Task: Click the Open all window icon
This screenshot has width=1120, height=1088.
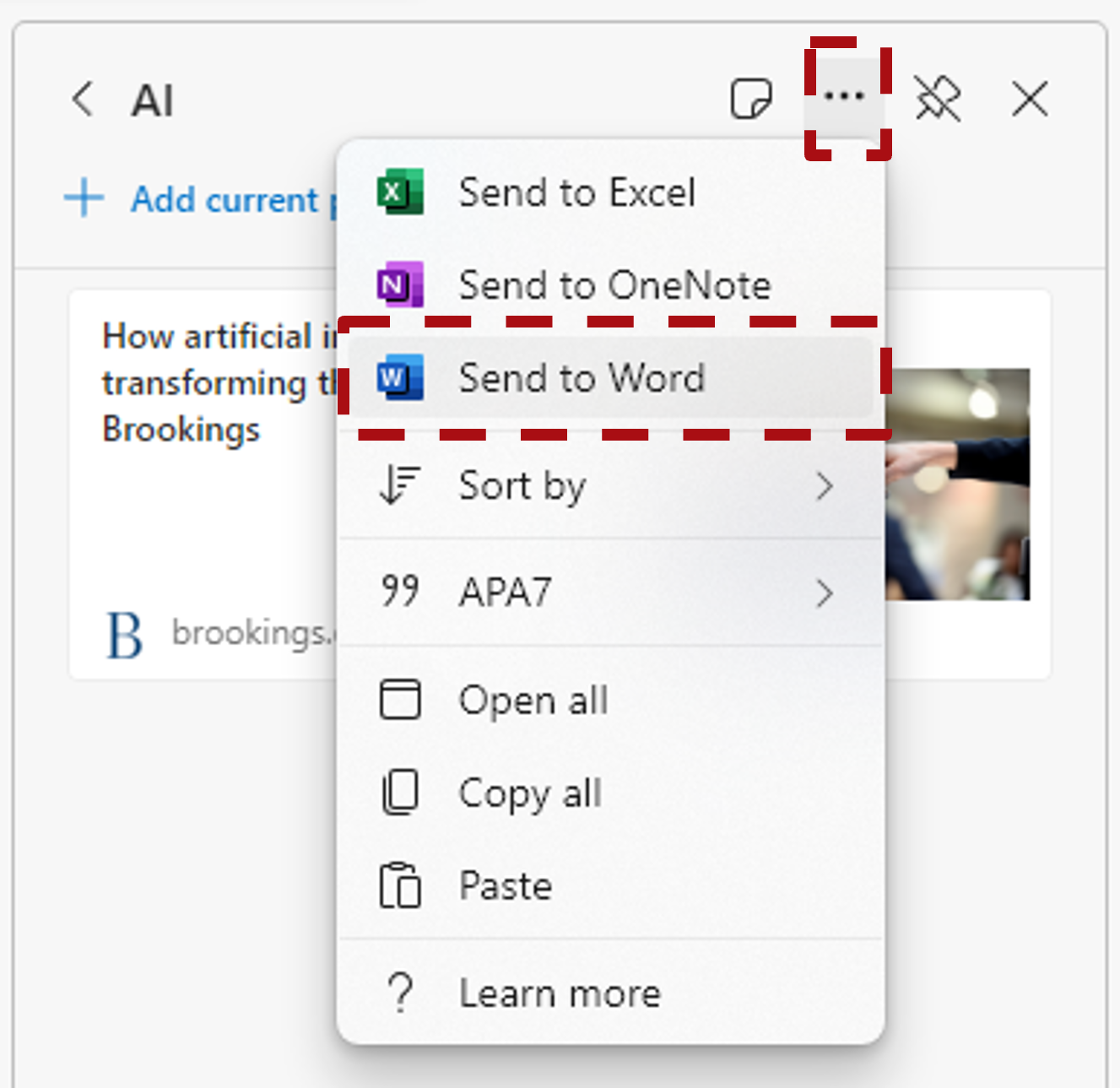Action: click(400, 700)
